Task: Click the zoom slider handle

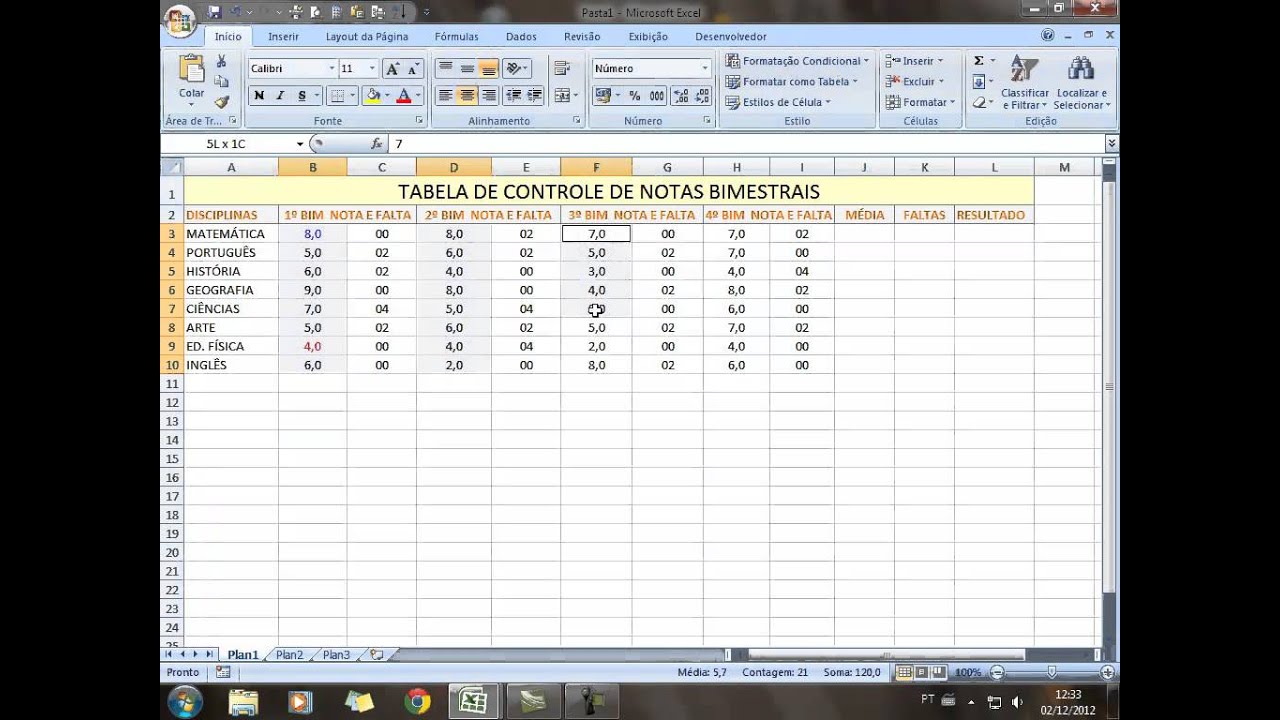Action: (x=1051, y=673)
